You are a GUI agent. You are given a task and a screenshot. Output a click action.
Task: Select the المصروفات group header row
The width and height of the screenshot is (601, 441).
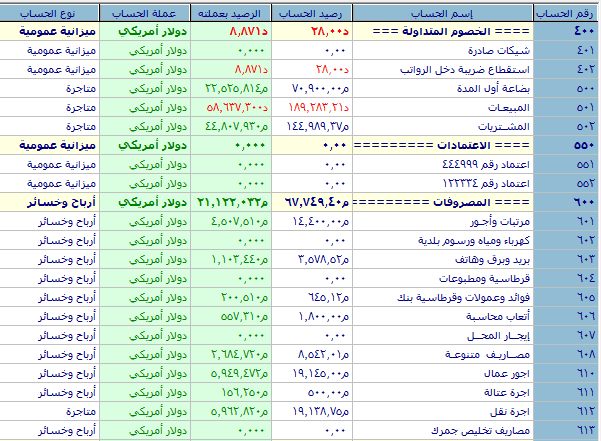point(299,202)
